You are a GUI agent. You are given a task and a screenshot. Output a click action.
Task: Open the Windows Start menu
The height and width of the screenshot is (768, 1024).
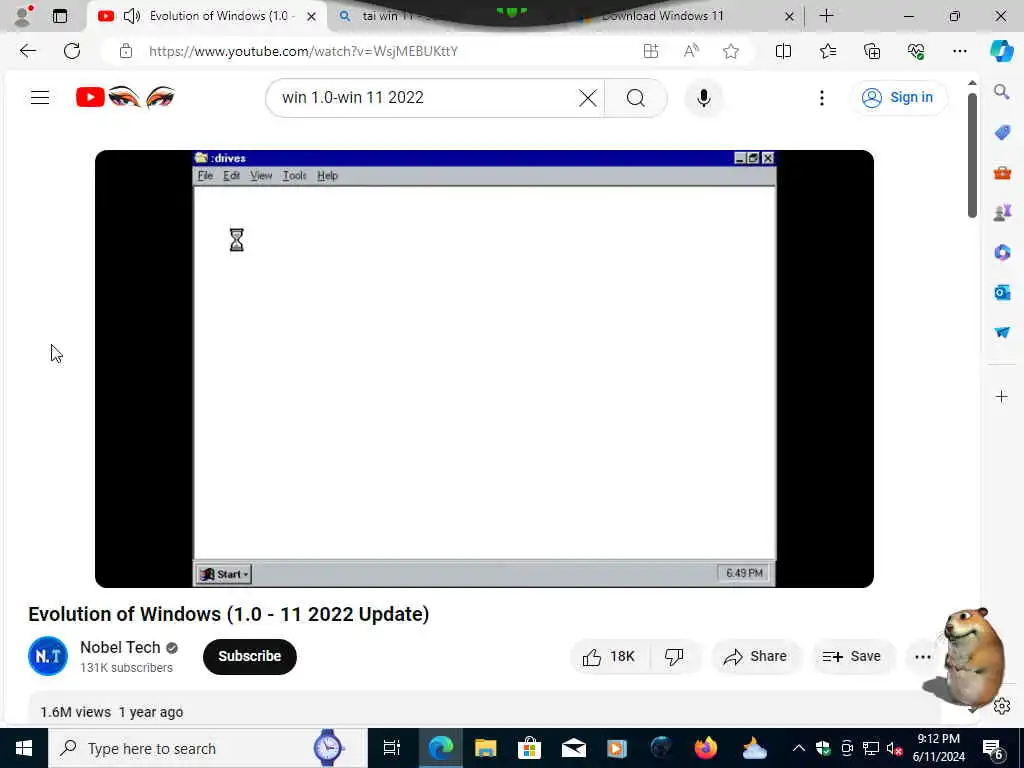coord(24,748)
